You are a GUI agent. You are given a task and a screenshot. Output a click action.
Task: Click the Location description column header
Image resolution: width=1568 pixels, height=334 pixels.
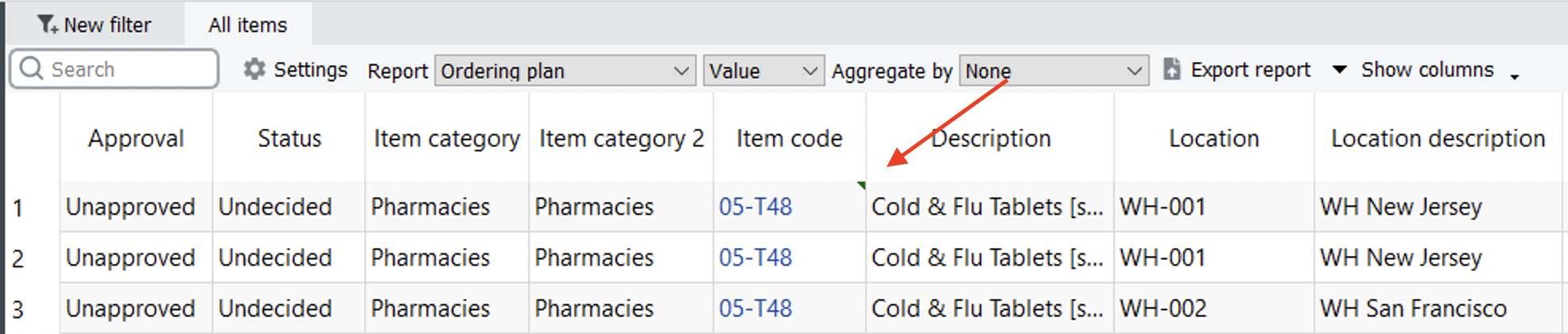point(1438,138)
